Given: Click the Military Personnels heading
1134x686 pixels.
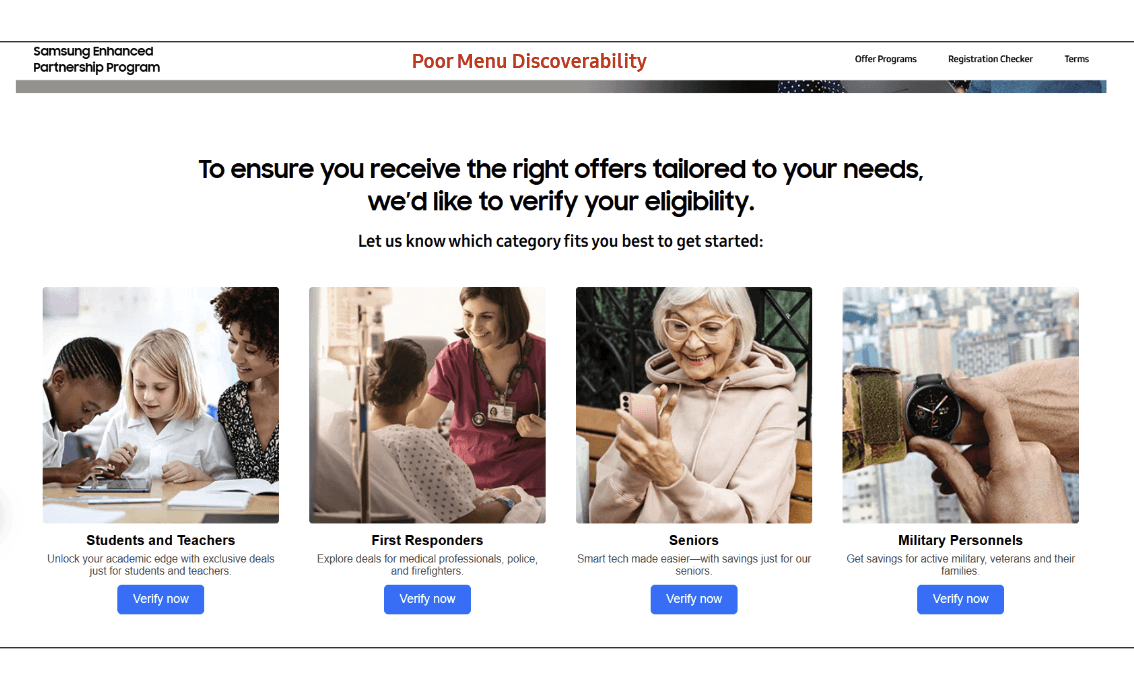Looking at the screenshot, I should 960,540.
